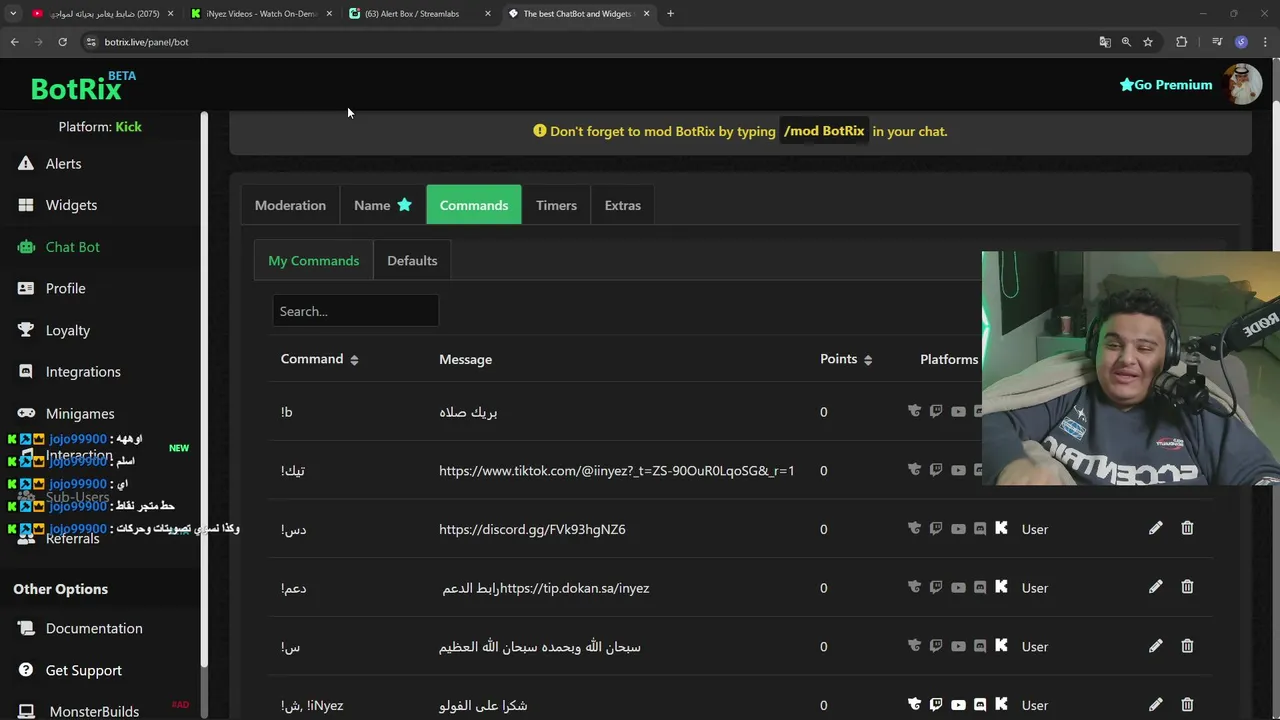
Task: Select the Commands tab
Action: click(x=474, y=205)
